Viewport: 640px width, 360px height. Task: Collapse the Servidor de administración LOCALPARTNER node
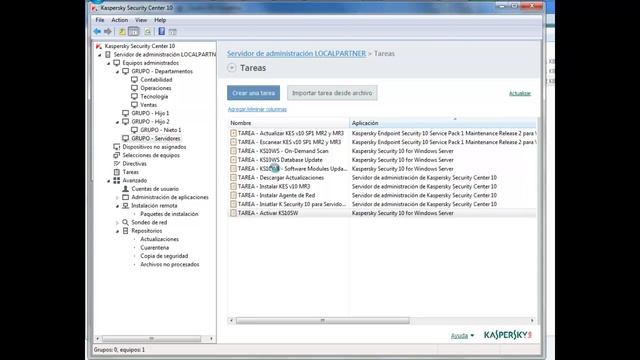[100, 55]
